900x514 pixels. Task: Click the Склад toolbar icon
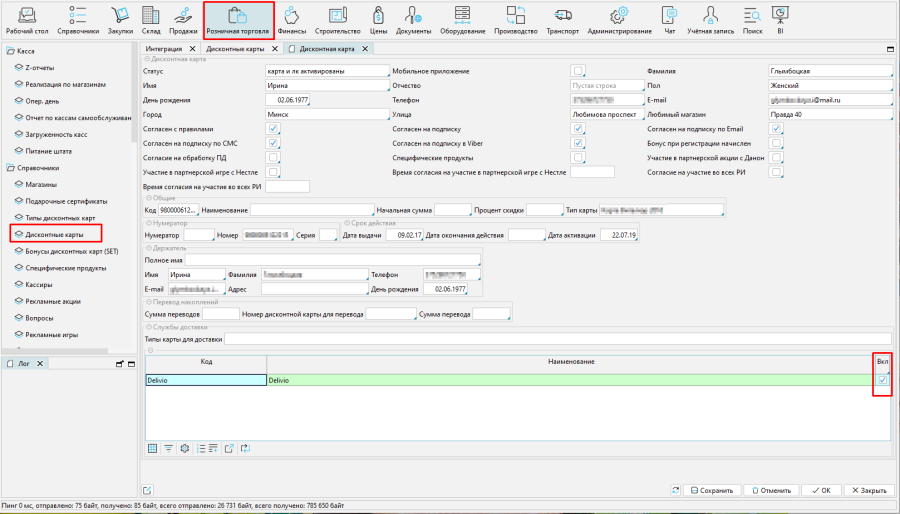tap(151, 20)
